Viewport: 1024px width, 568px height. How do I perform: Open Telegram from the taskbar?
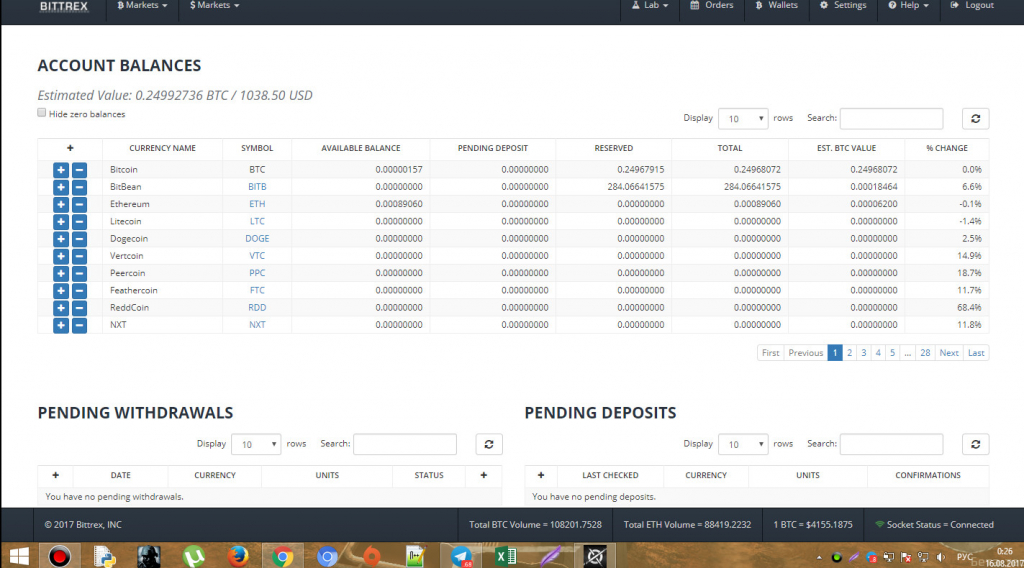coord(462,556)
